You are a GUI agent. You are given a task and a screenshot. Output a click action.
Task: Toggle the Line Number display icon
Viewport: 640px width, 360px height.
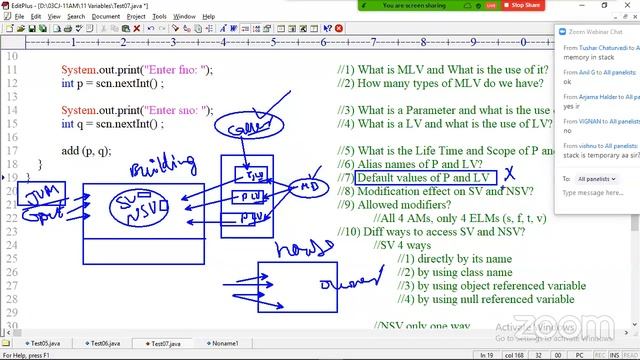coord(256,29)
